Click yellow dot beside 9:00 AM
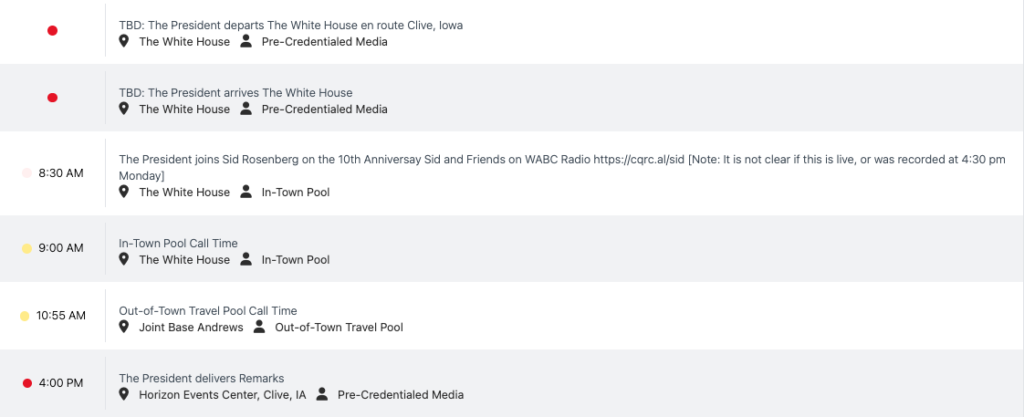Viewport: 1024px width, 417px height. 27,248
